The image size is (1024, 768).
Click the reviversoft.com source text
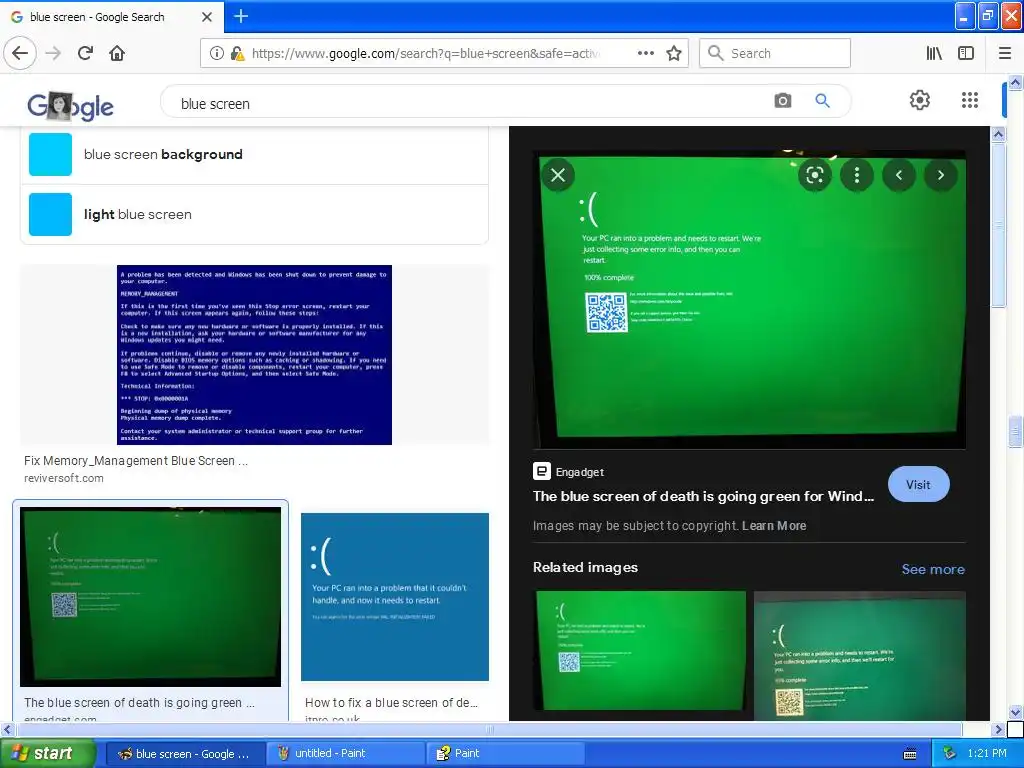63,478
